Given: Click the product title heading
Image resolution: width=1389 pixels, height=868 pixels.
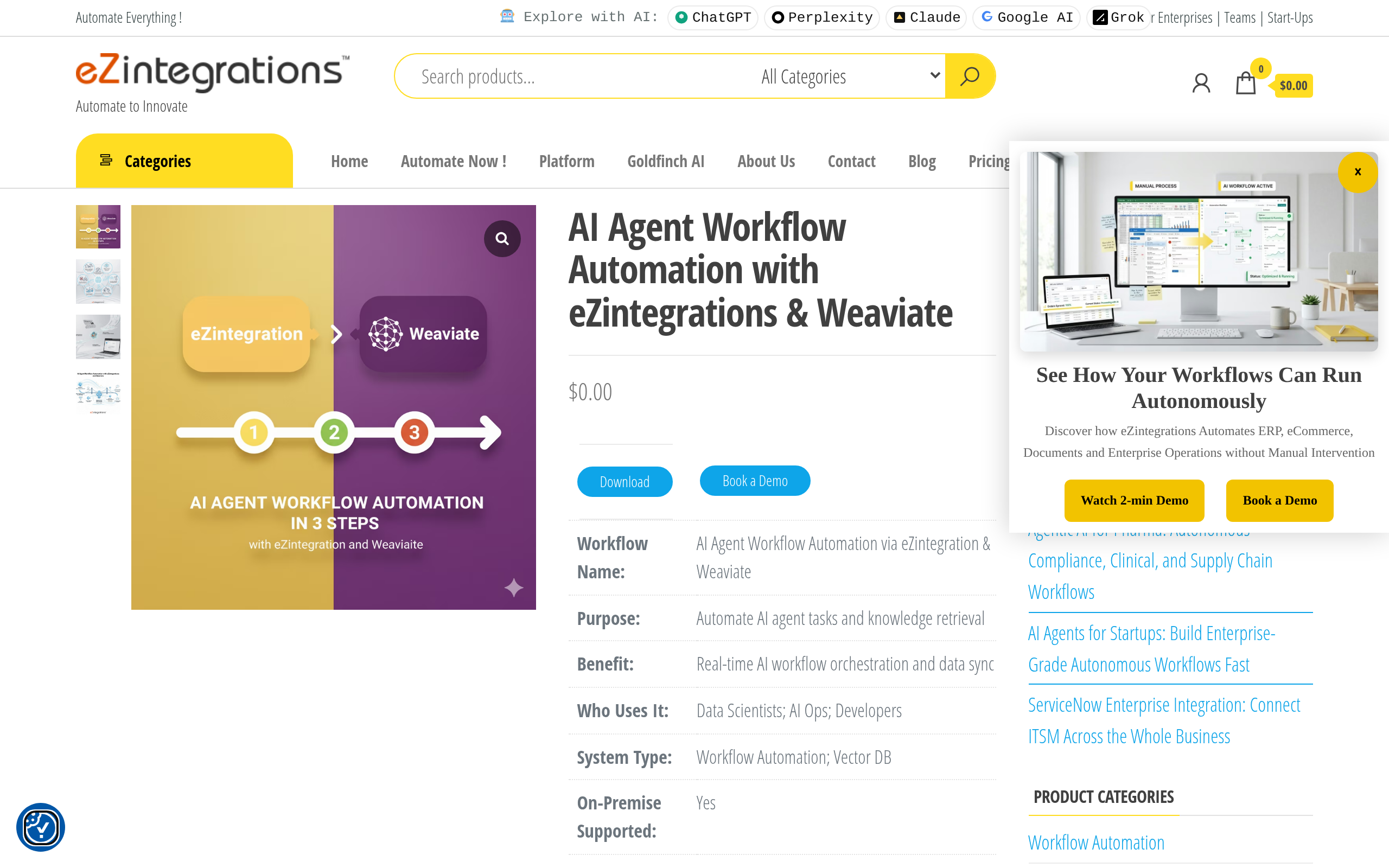Looking at the screenshot, I should click(760, 270).
